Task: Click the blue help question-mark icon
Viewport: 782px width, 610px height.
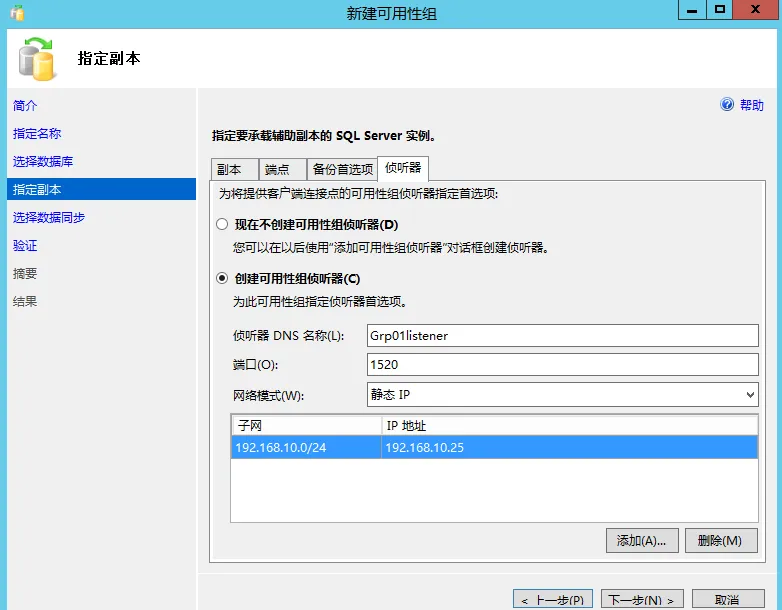Action: (x=727, y=104)
